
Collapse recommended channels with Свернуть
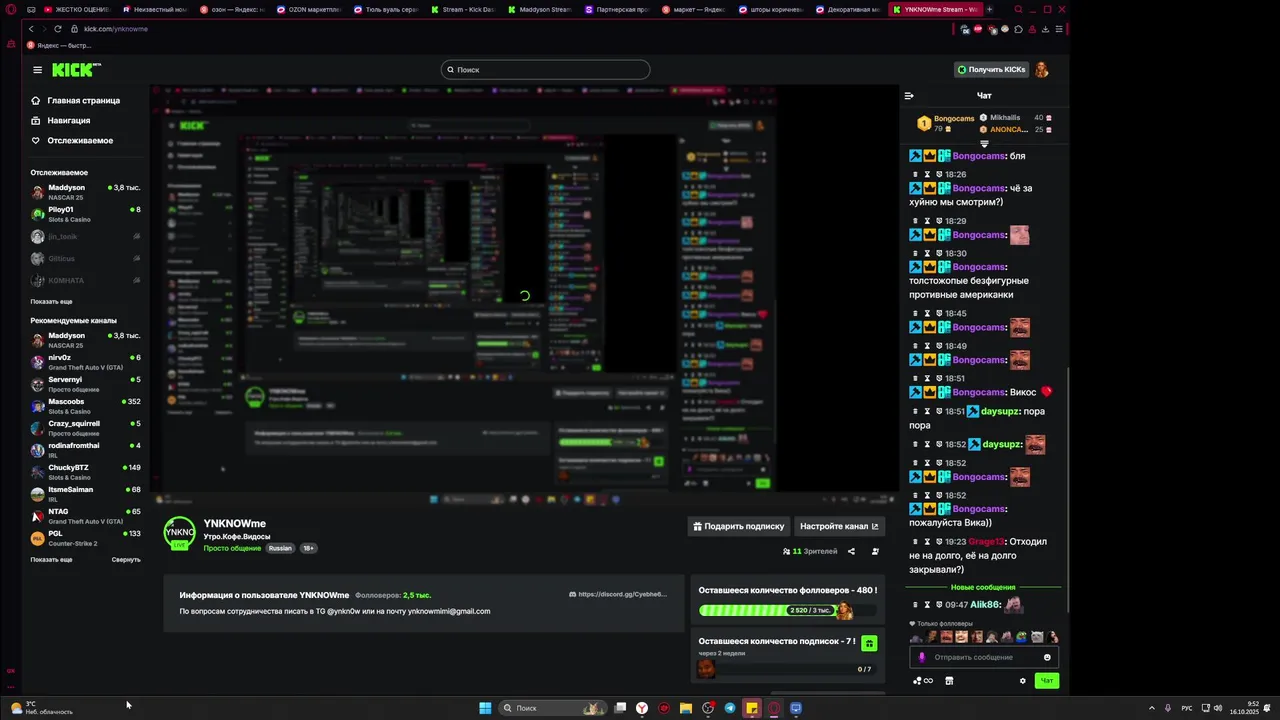pos(126,560)
